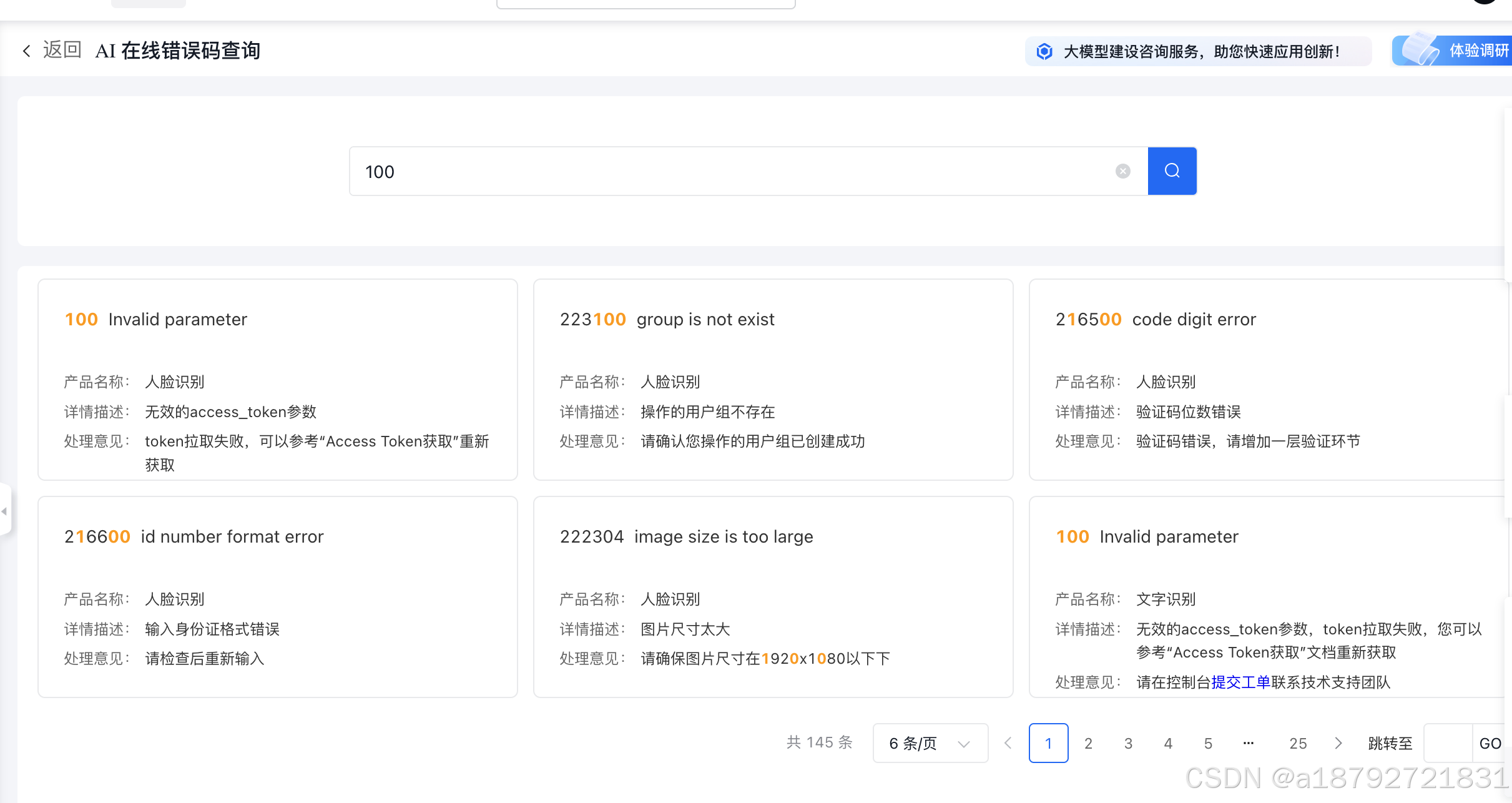Click the hexagon icon in the consulting banner
This screenshot has height=803, width=1512.
(x=1044, y=51)
